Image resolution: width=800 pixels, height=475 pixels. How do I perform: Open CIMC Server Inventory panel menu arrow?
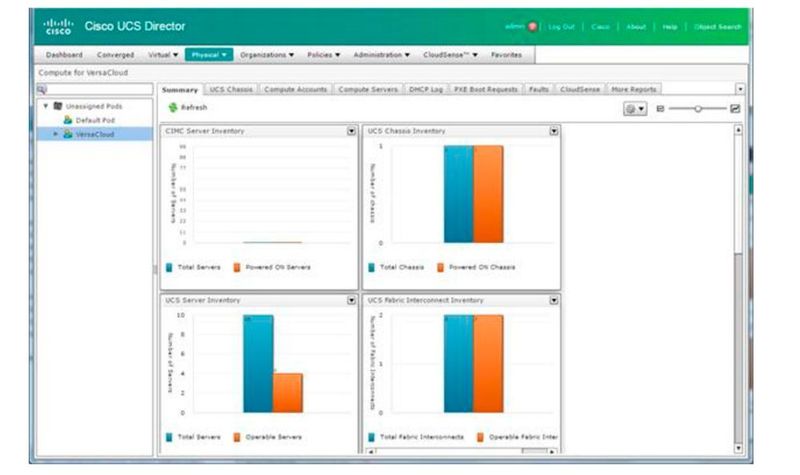[352, 131]
